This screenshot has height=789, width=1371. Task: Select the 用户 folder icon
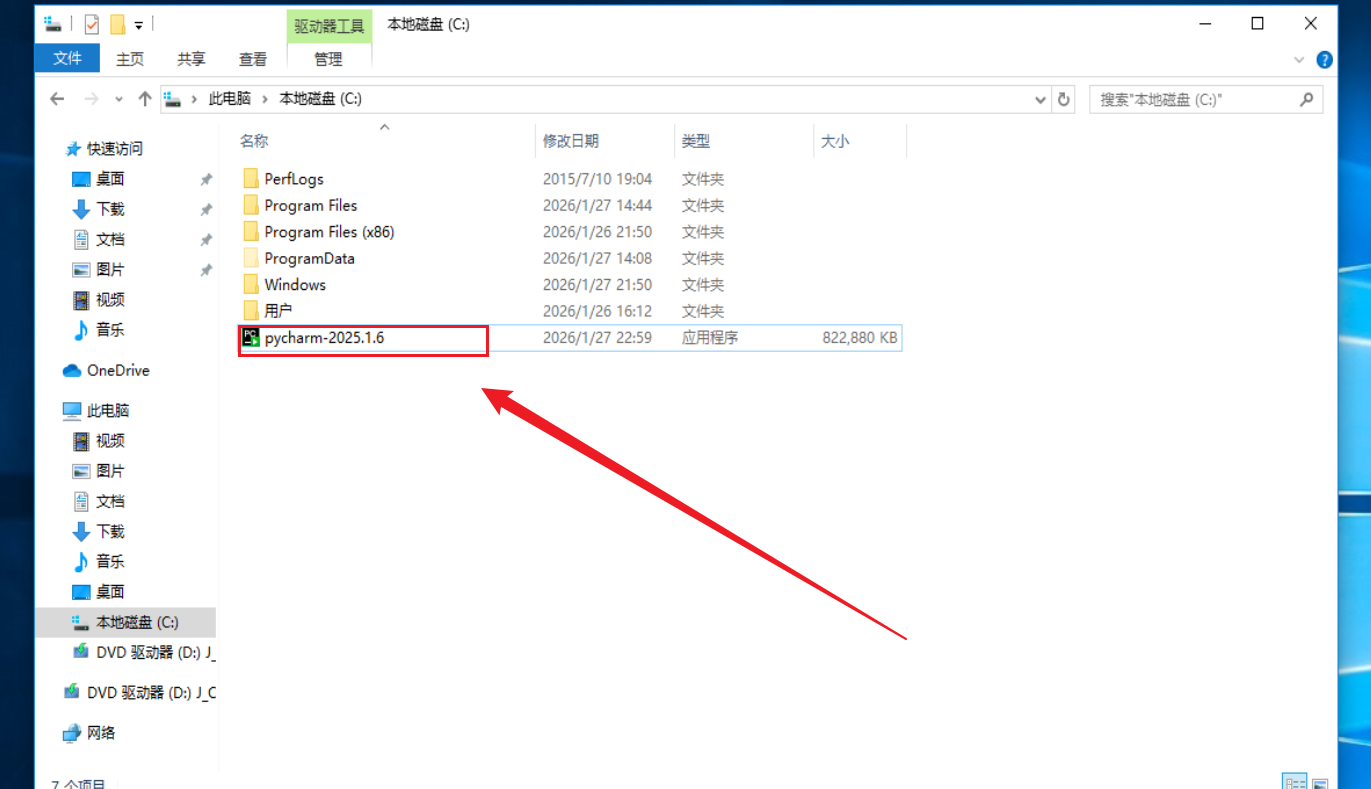251,311
